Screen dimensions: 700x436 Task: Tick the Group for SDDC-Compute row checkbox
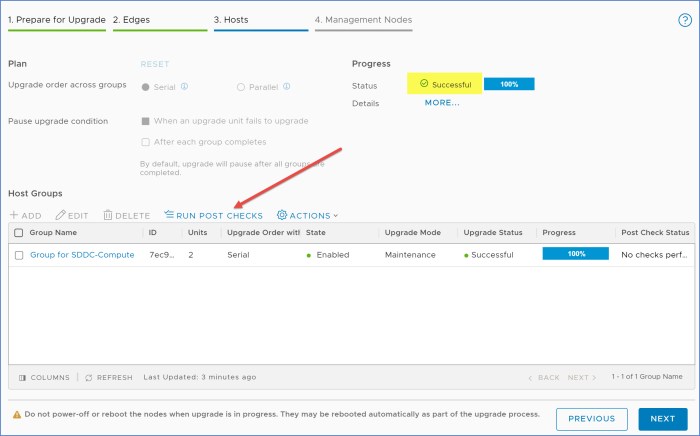[x=19, y=255]
